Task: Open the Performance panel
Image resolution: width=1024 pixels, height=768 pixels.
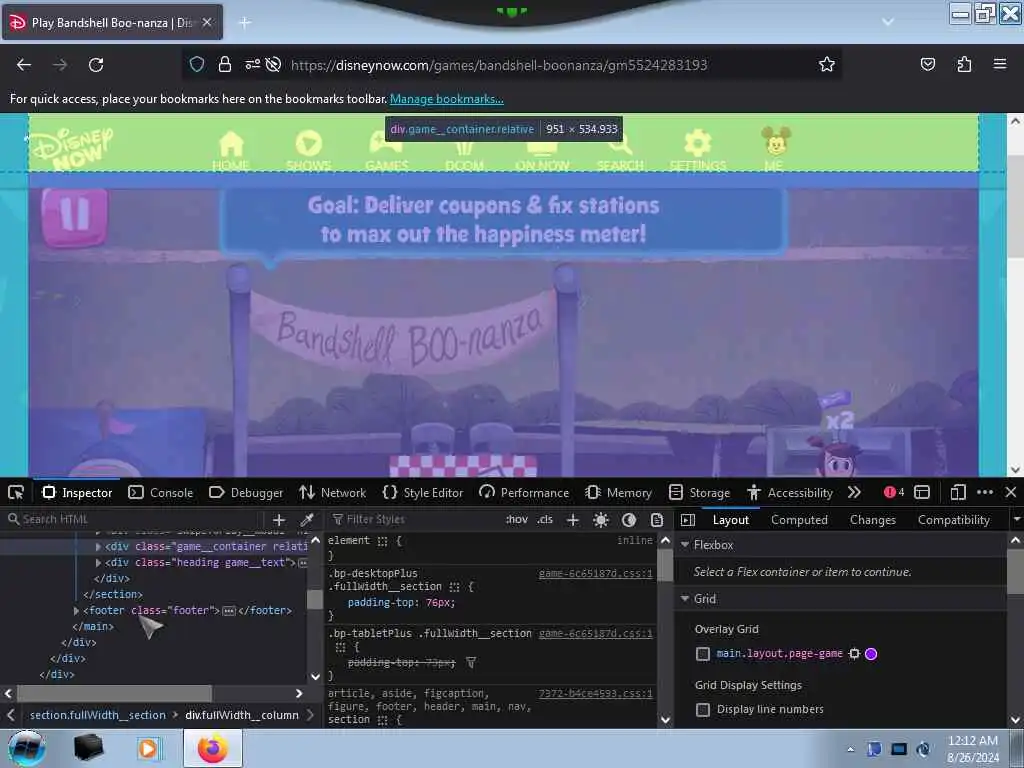Action: point(524,492)
